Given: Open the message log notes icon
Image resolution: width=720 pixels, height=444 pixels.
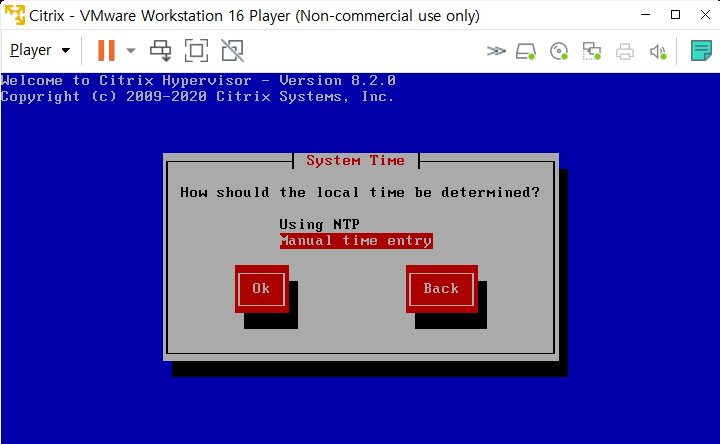Looking at the screenshot, I should click(x=701, y=51).
